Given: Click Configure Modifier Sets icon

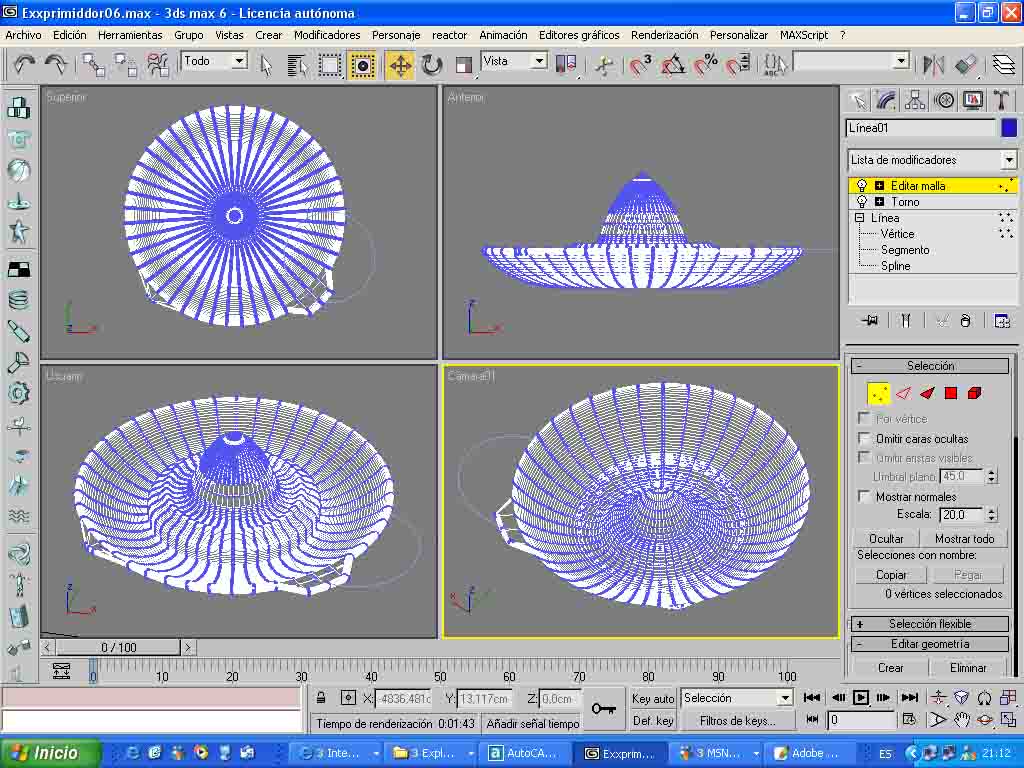Looking at the screenshot, I should (x=1002, y=321).
